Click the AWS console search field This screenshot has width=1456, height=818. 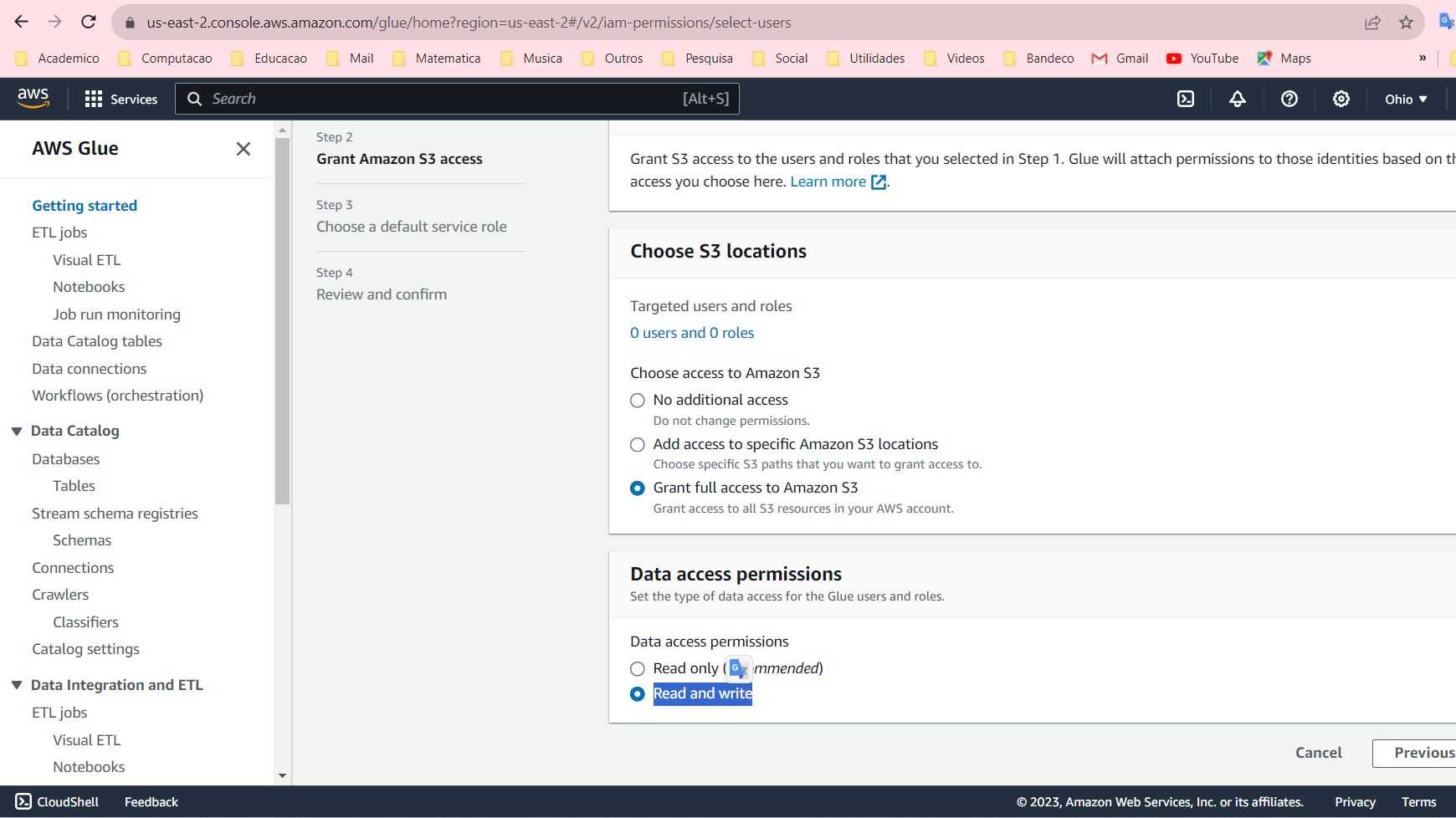(443, 99)
